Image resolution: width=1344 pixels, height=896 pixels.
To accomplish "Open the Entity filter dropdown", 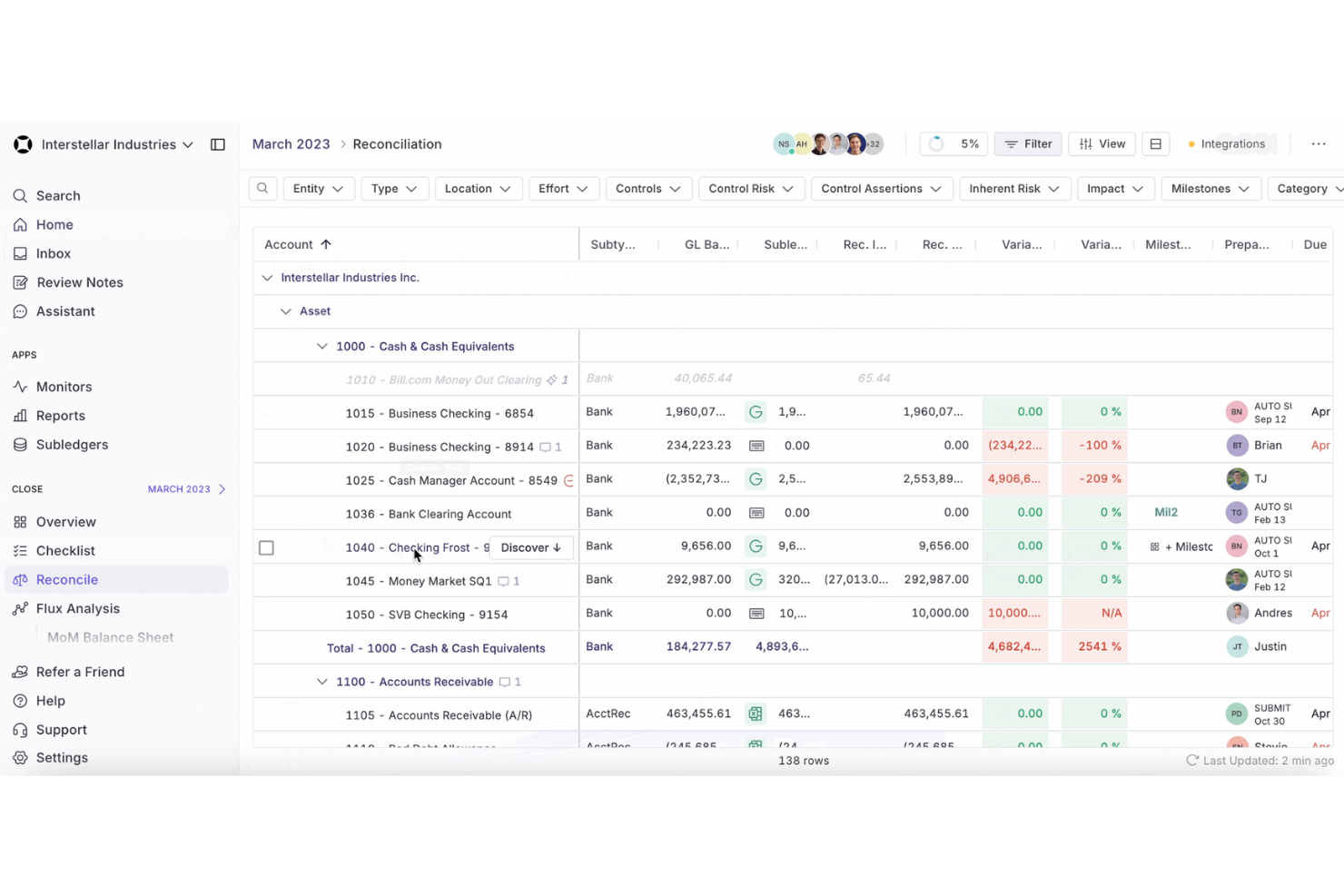I will click(318, 189).
